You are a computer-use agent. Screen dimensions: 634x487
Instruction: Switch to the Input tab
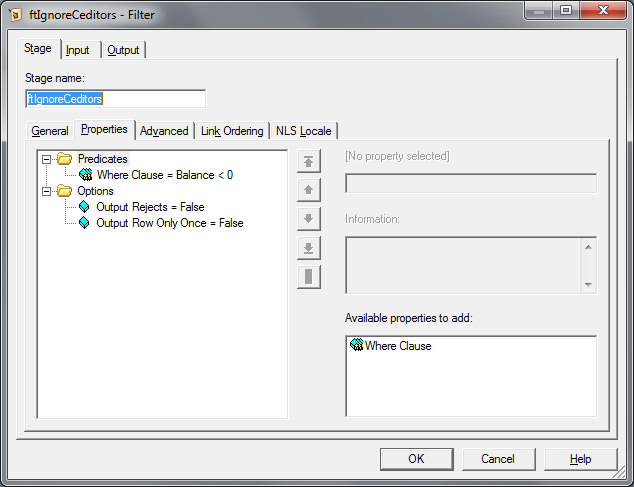coord(78,50)
